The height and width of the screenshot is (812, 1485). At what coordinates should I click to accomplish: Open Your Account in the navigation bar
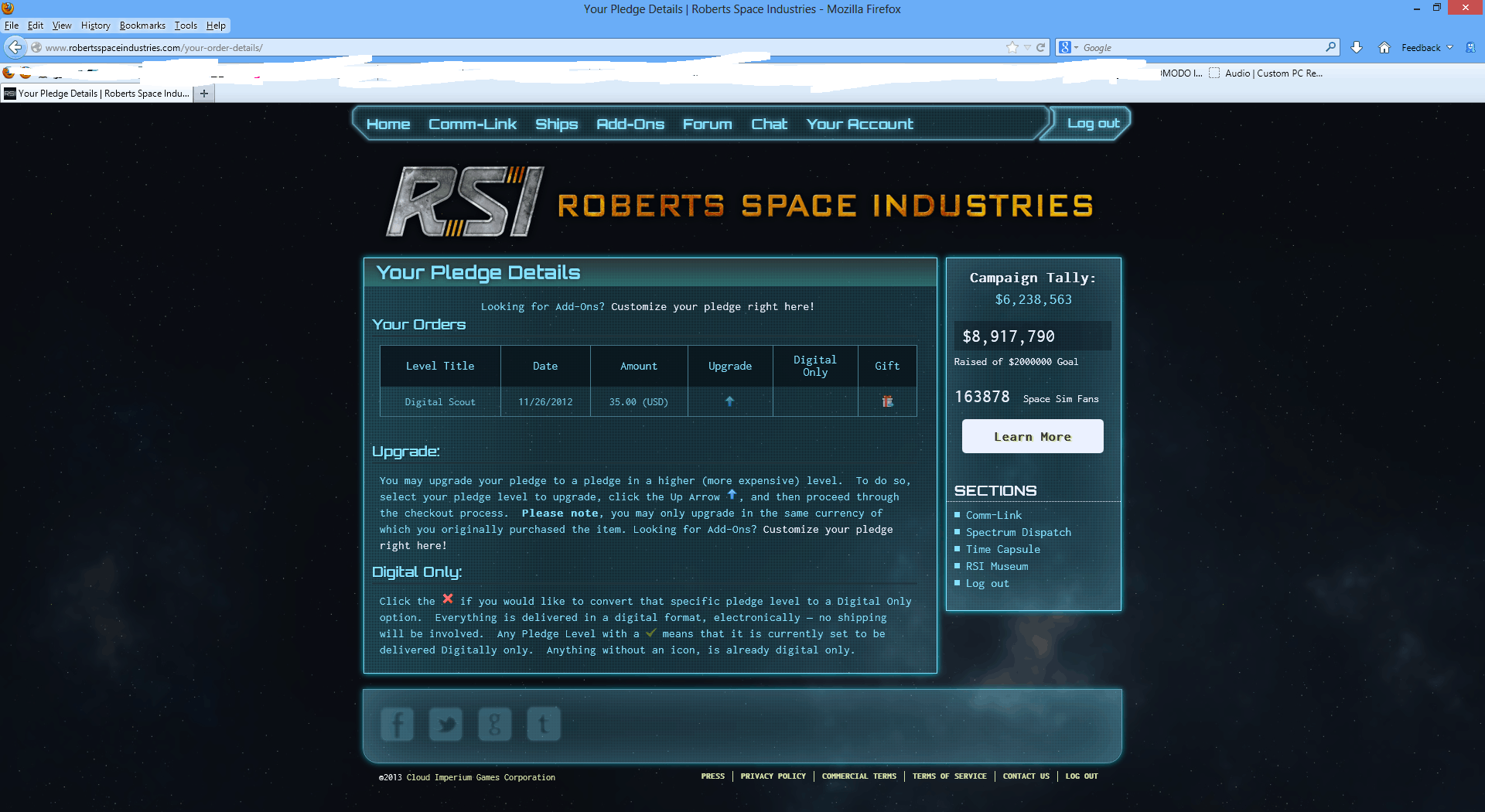860,124
